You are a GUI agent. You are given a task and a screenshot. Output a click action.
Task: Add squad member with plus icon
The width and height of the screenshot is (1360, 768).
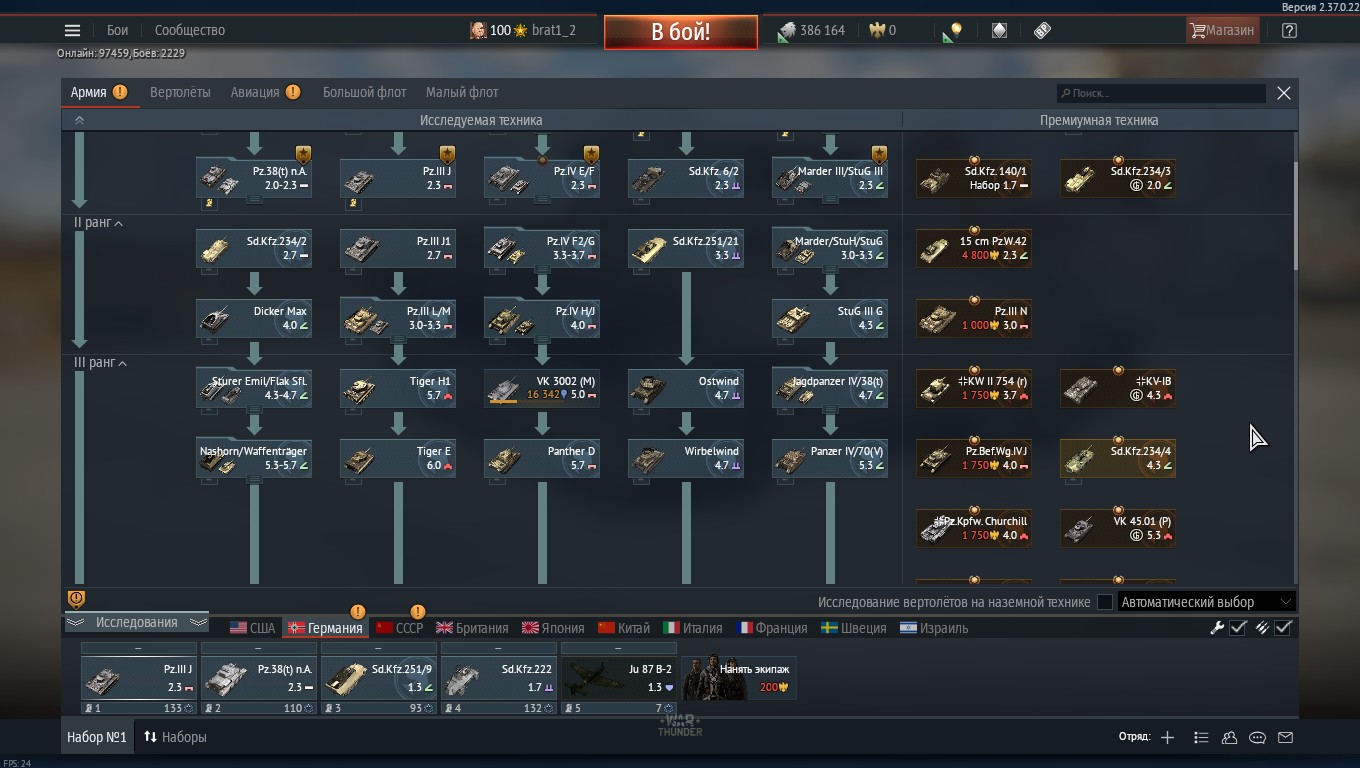[1167, 737]
